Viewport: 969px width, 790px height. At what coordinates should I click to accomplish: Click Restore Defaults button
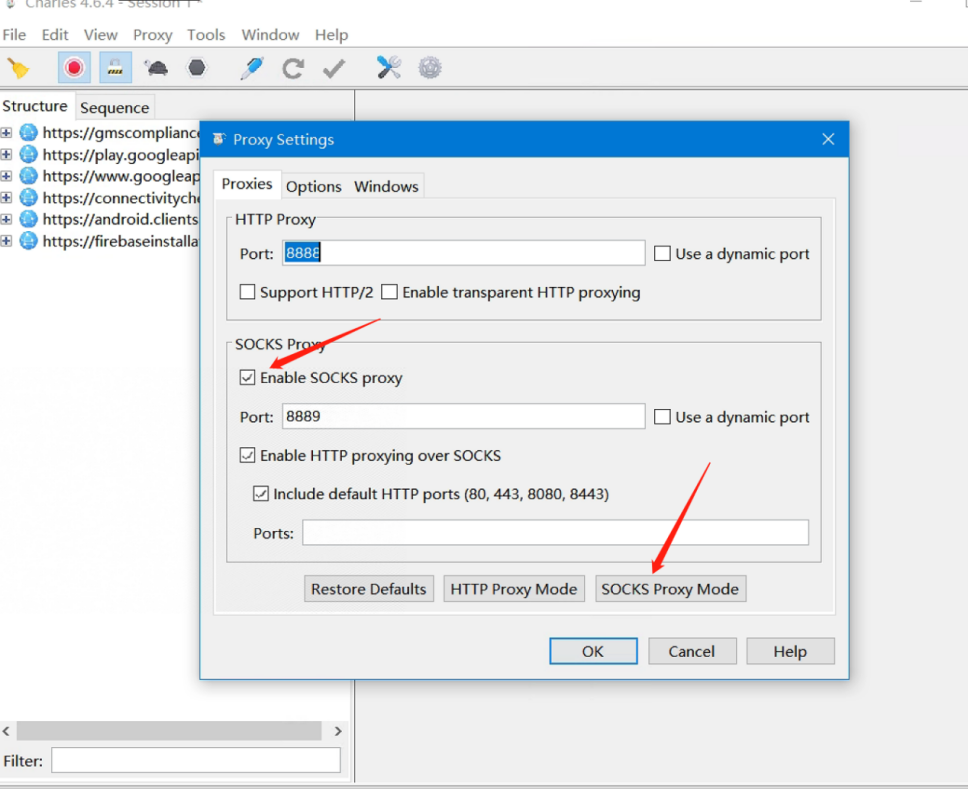369,589
